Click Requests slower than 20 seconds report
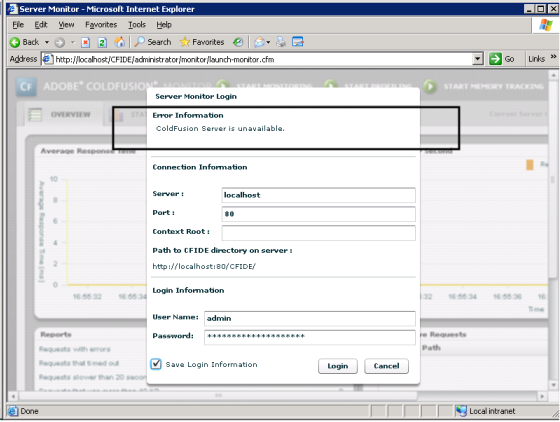The width and height of the screenshot is (560, 422). (x=92, y=377)
